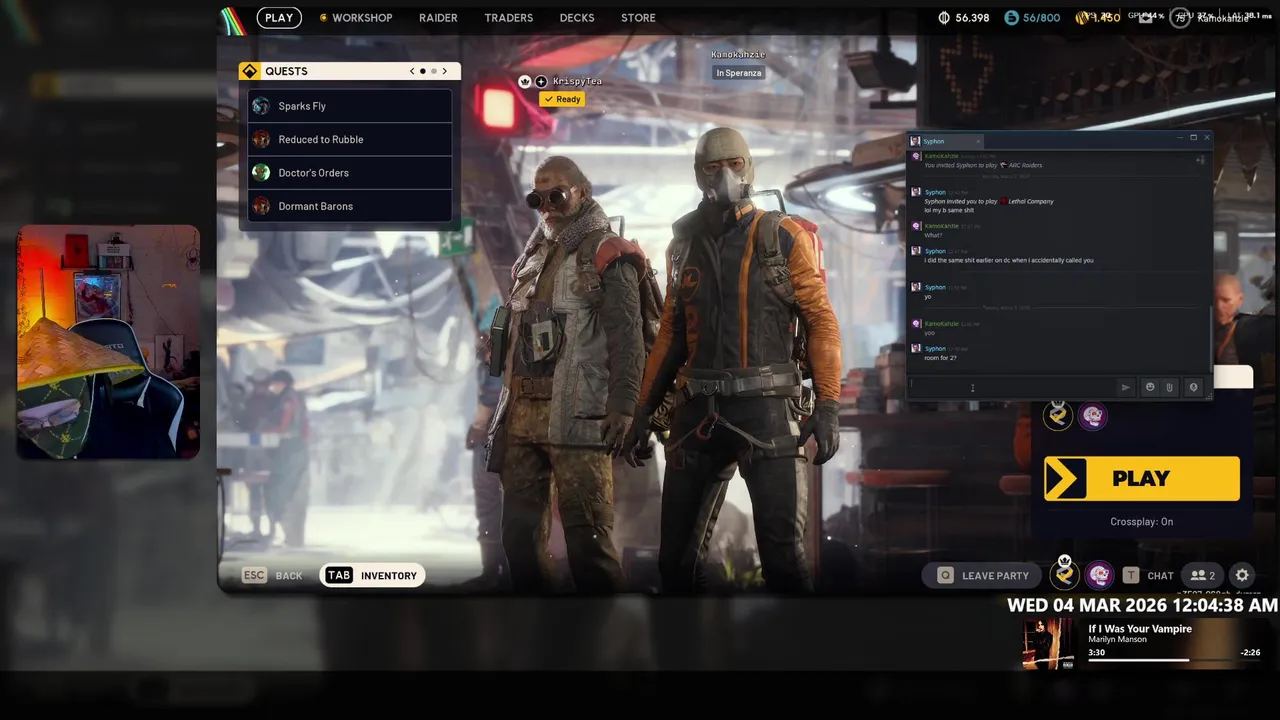Click the game logo in top-left corner
1280x720 pixels.
(233, 19)
